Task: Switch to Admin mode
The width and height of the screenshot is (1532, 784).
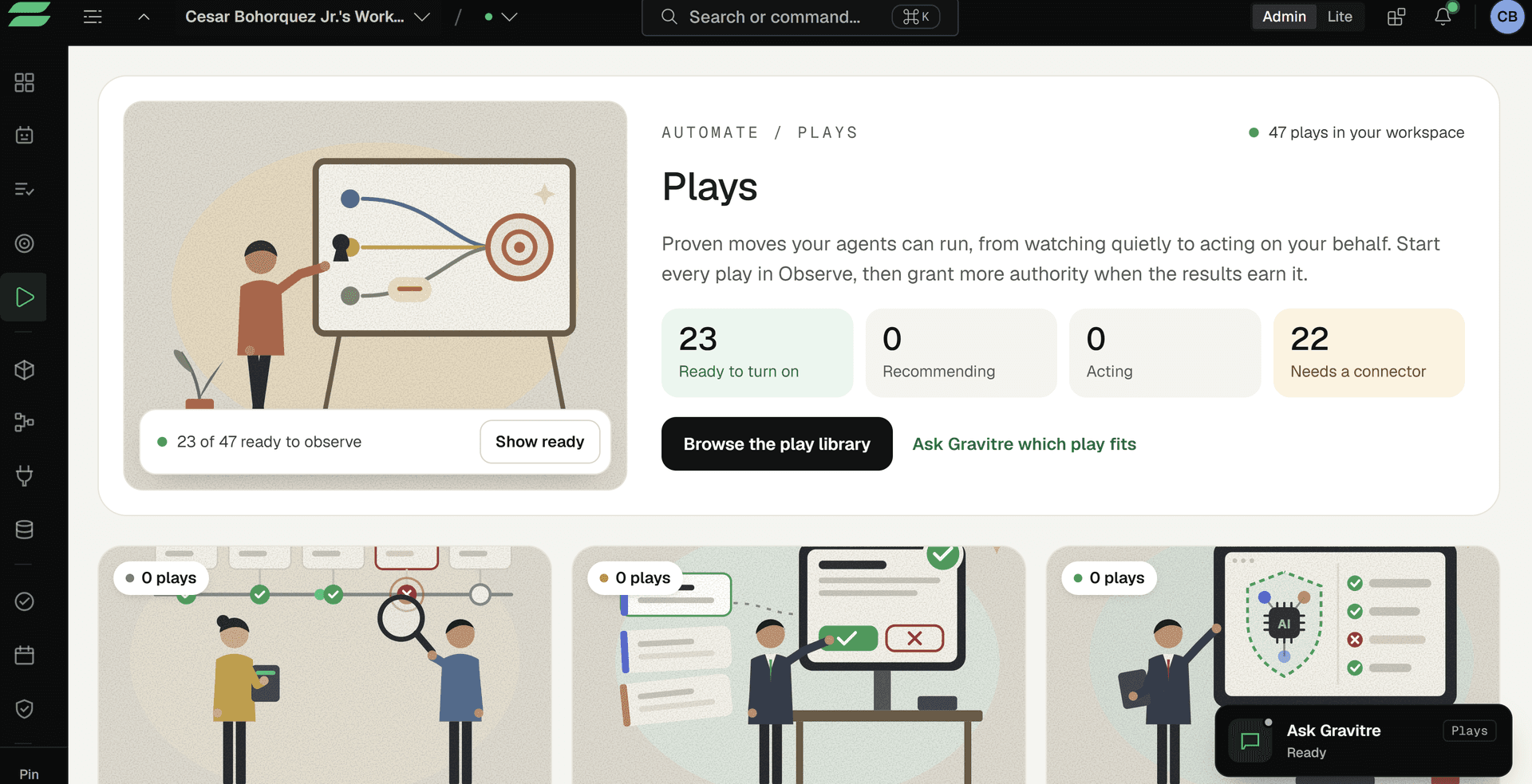Action: pos(1284,17)
